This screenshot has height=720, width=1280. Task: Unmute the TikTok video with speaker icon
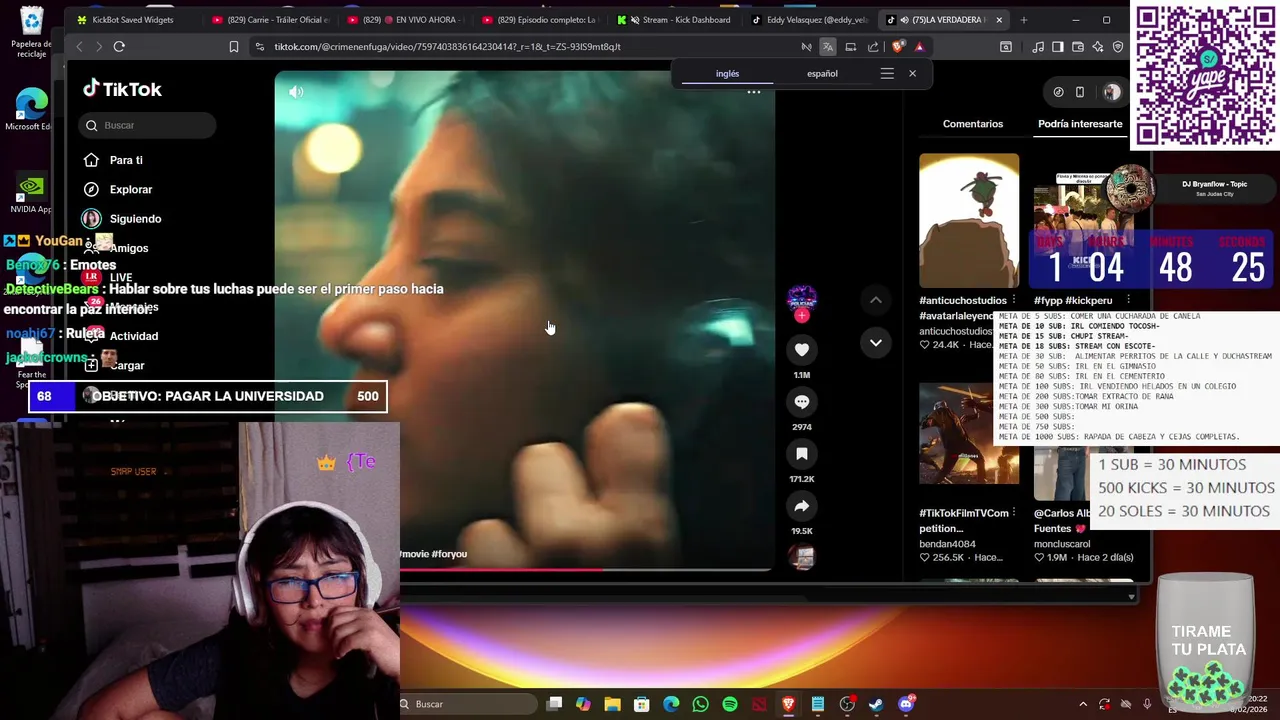tap(296, 92)
